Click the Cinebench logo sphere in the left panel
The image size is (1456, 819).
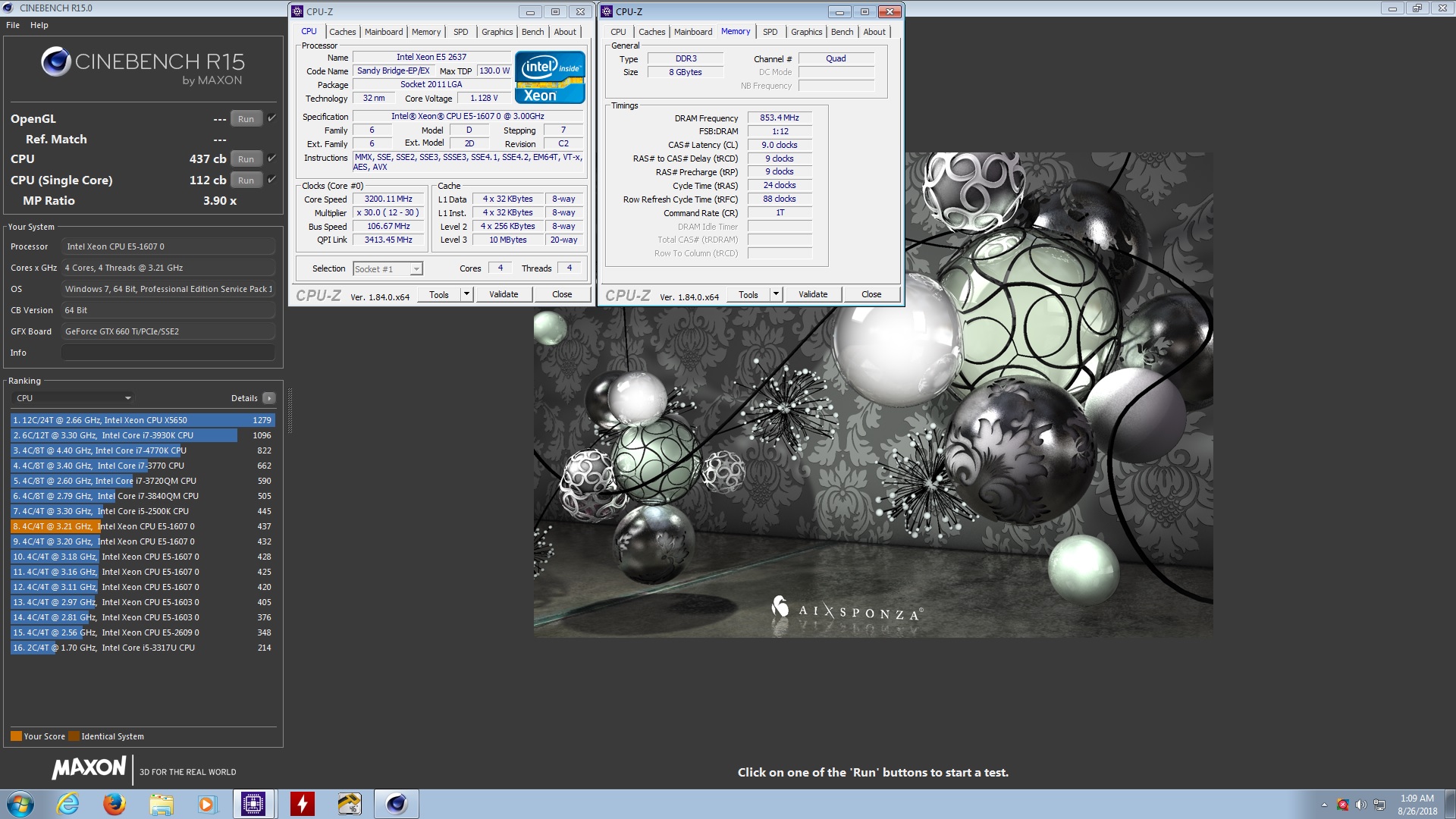(56, 61)
